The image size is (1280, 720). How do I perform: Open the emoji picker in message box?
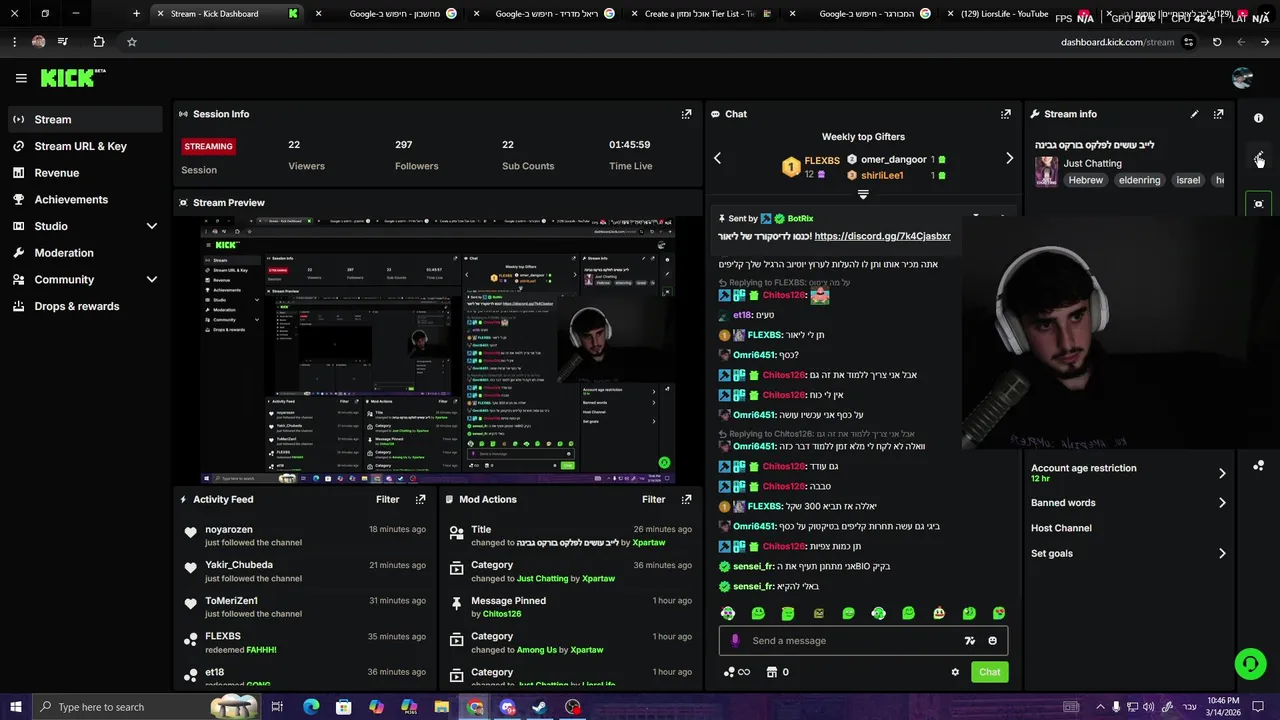(x=992, y=641)
